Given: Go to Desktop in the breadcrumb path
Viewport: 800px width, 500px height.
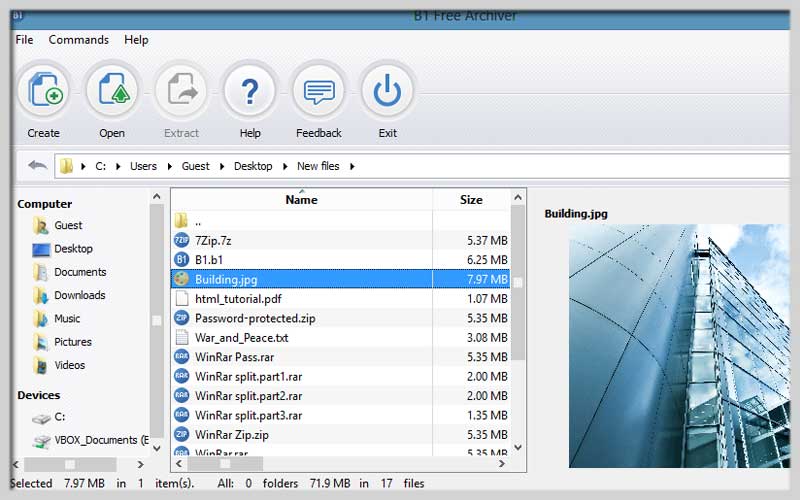Looking at the screenshot, I should click(x=253, y=166).
